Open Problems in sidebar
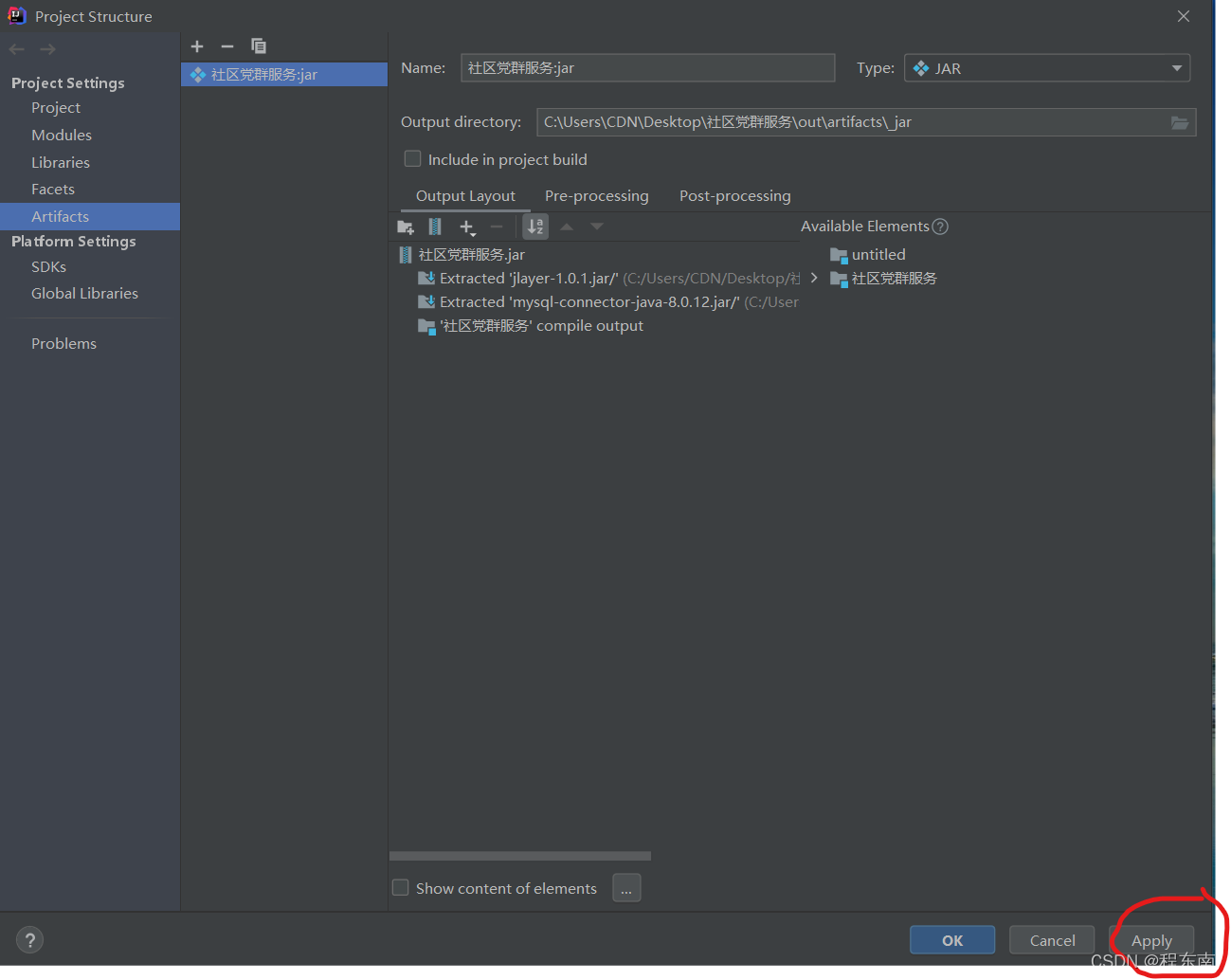Viewport: 1231px width, 980px height. 64,344
